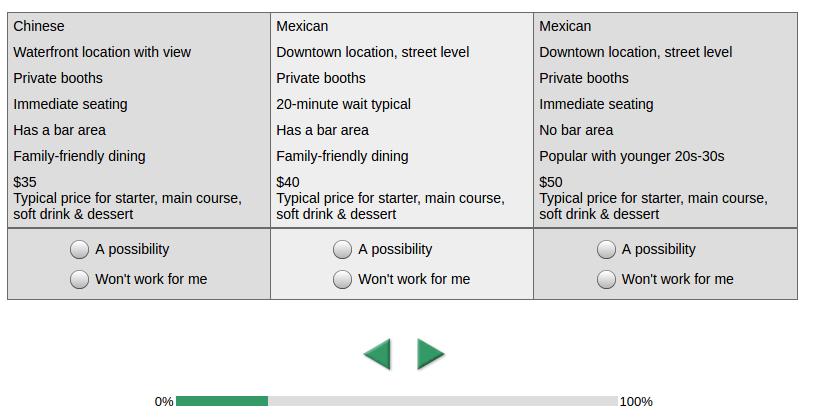Advance to next page with right arrow
Screen dimensions: 814x418
click(430, 354)
